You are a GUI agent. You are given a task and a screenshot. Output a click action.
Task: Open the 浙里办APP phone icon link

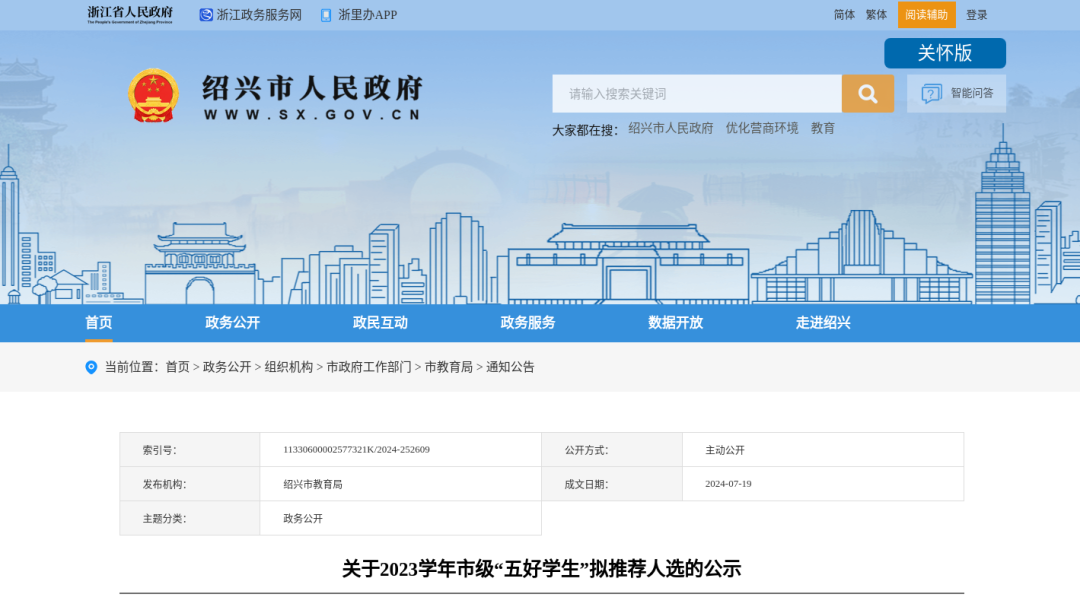(x=326, y=15)
